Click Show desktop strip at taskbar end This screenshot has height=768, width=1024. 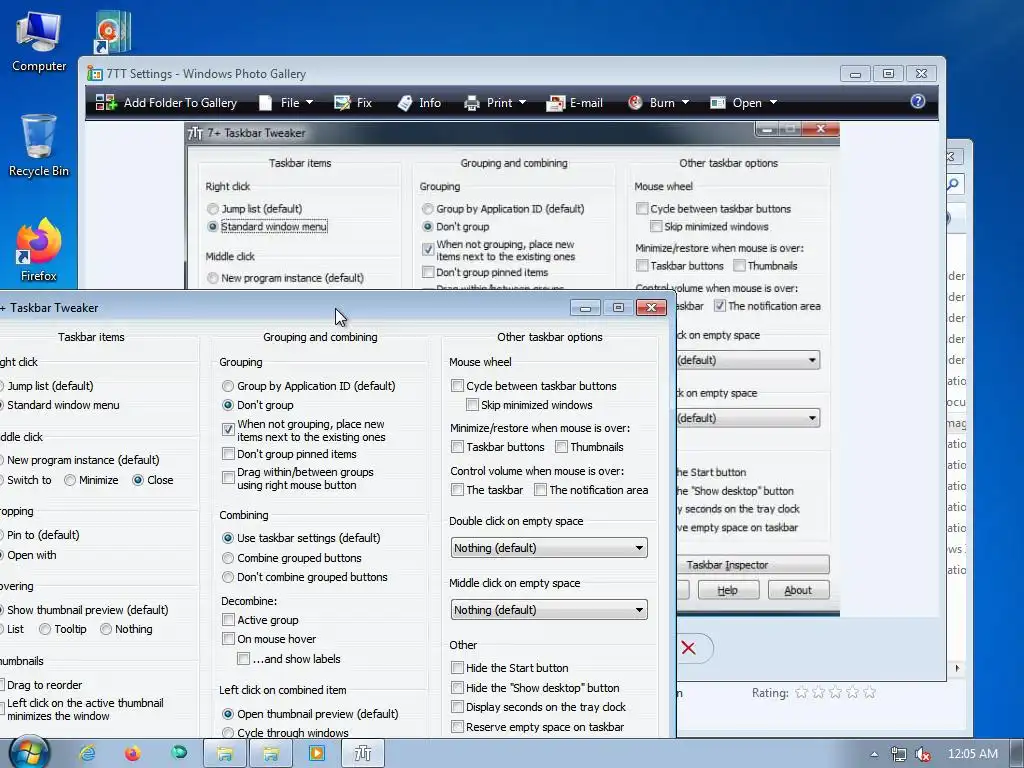pos(1016,754)
